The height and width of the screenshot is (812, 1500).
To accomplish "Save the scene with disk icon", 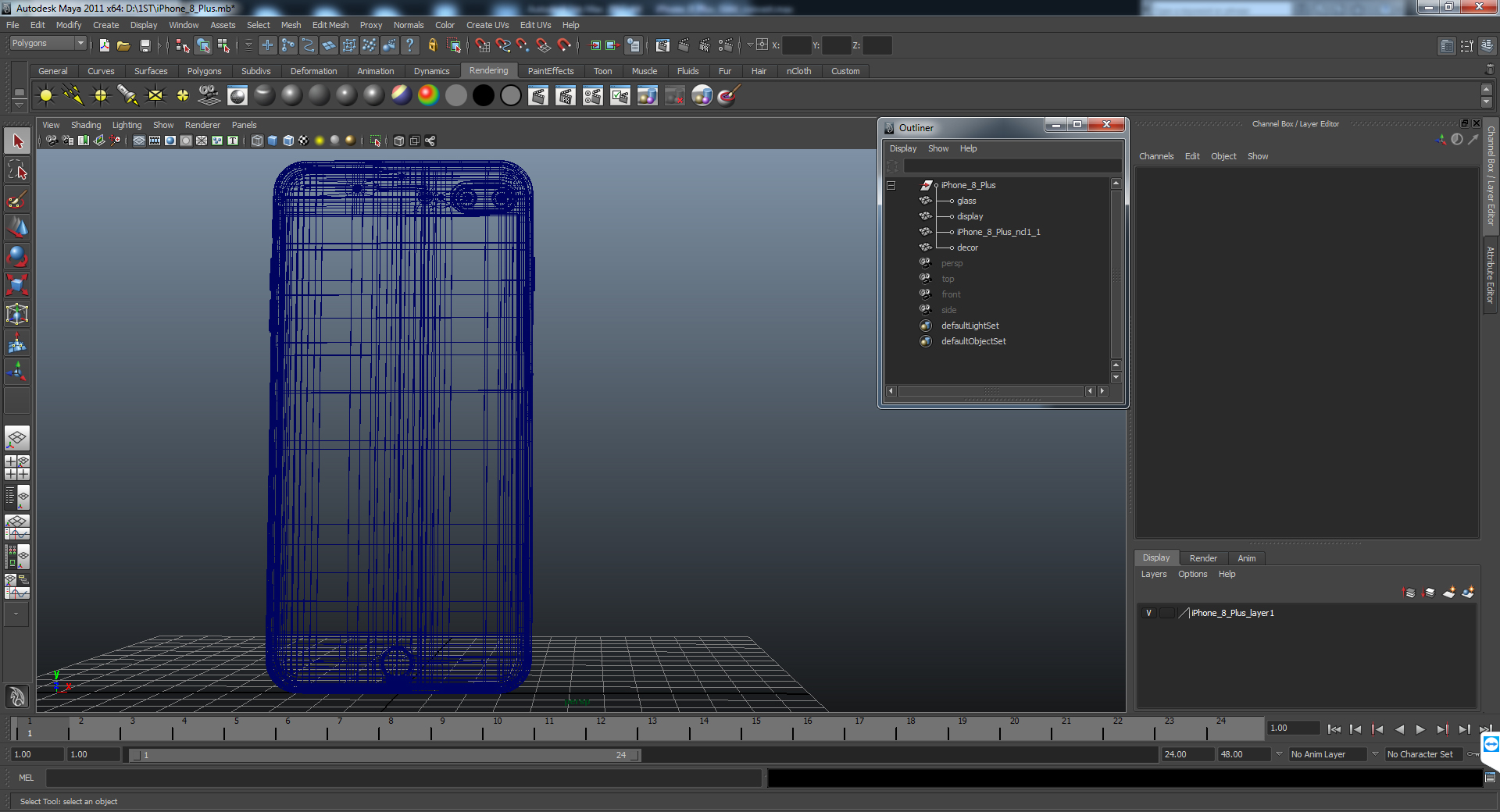I will pyautogui.click(x=145, y=45).
